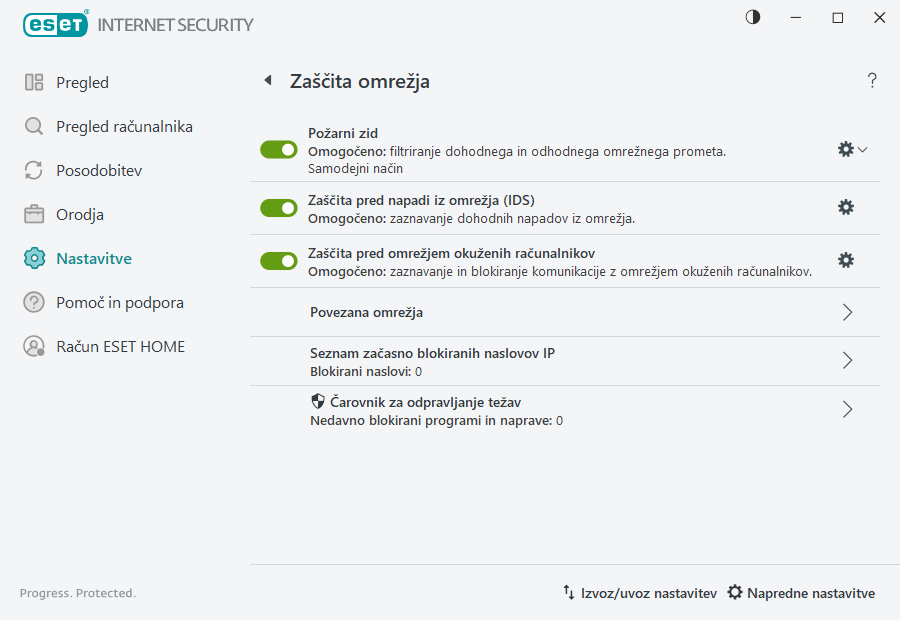Viewport: 900px width, 620px height.
Task: Open the firewall gear dropdown arrow
Action: pos(861,148)
